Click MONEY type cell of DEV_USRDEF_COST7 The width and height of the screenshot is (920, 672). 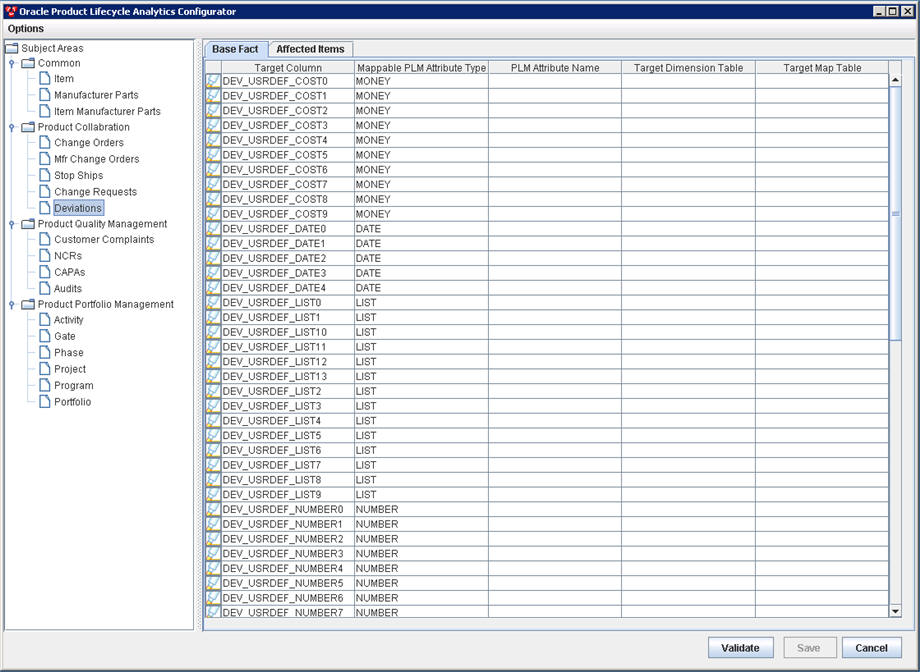coord(421,184)
